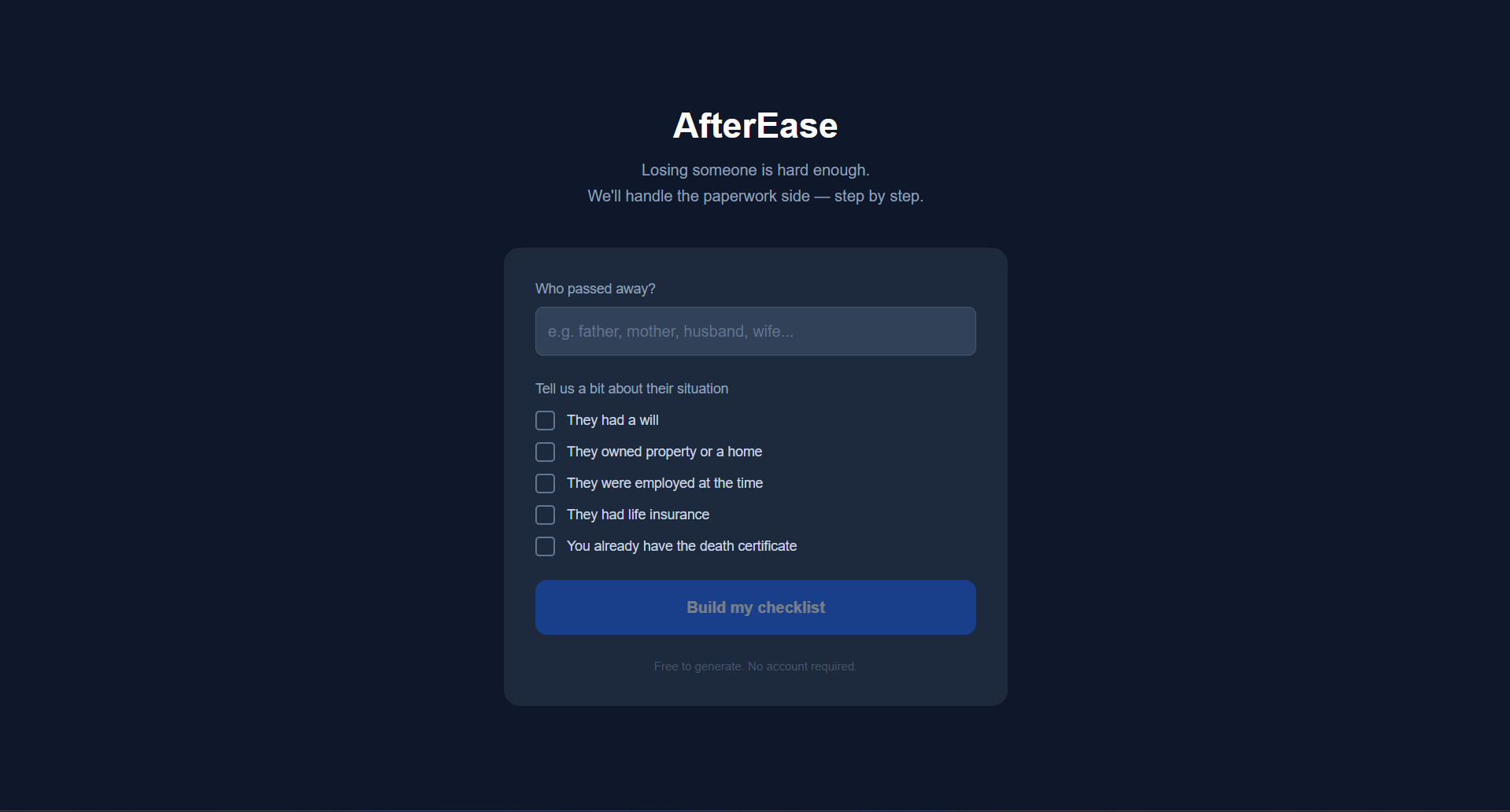Click the "Who passed away?" text field
This screenshot has height=812, width=1510.
pos(755,331)
